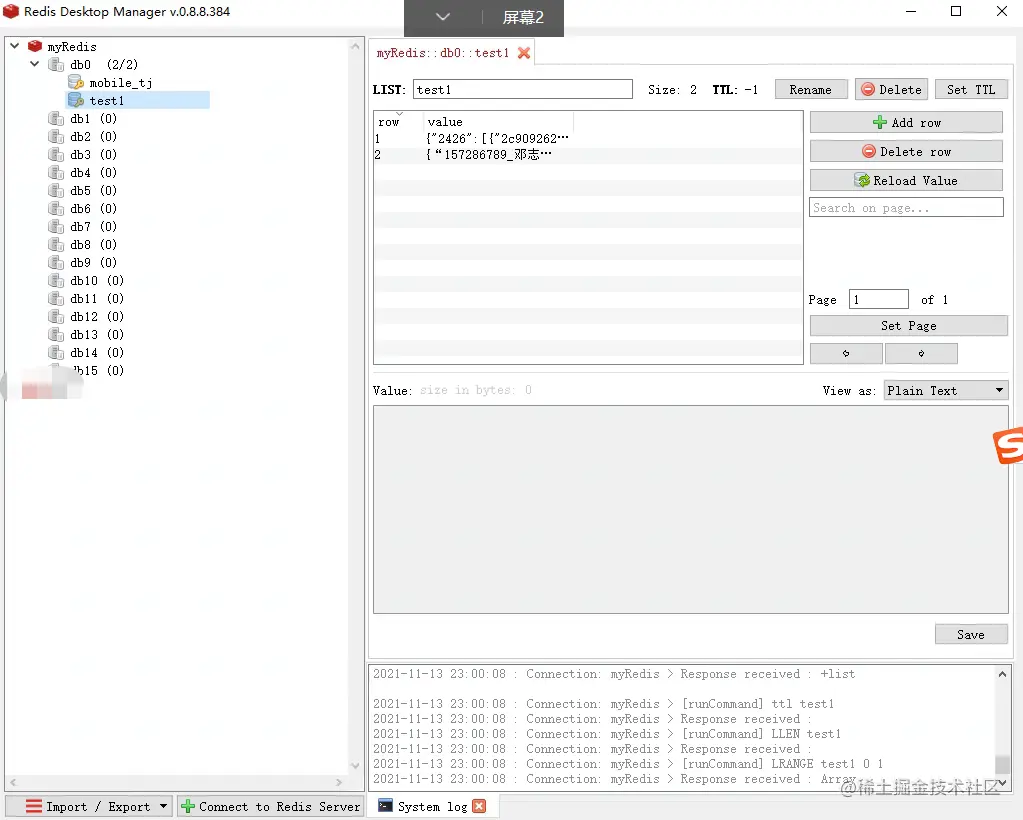Click the LLEN test1 log line
The height and width of the screenshot is (820, 1023).
pyautogui.click(x=607, y=734)
